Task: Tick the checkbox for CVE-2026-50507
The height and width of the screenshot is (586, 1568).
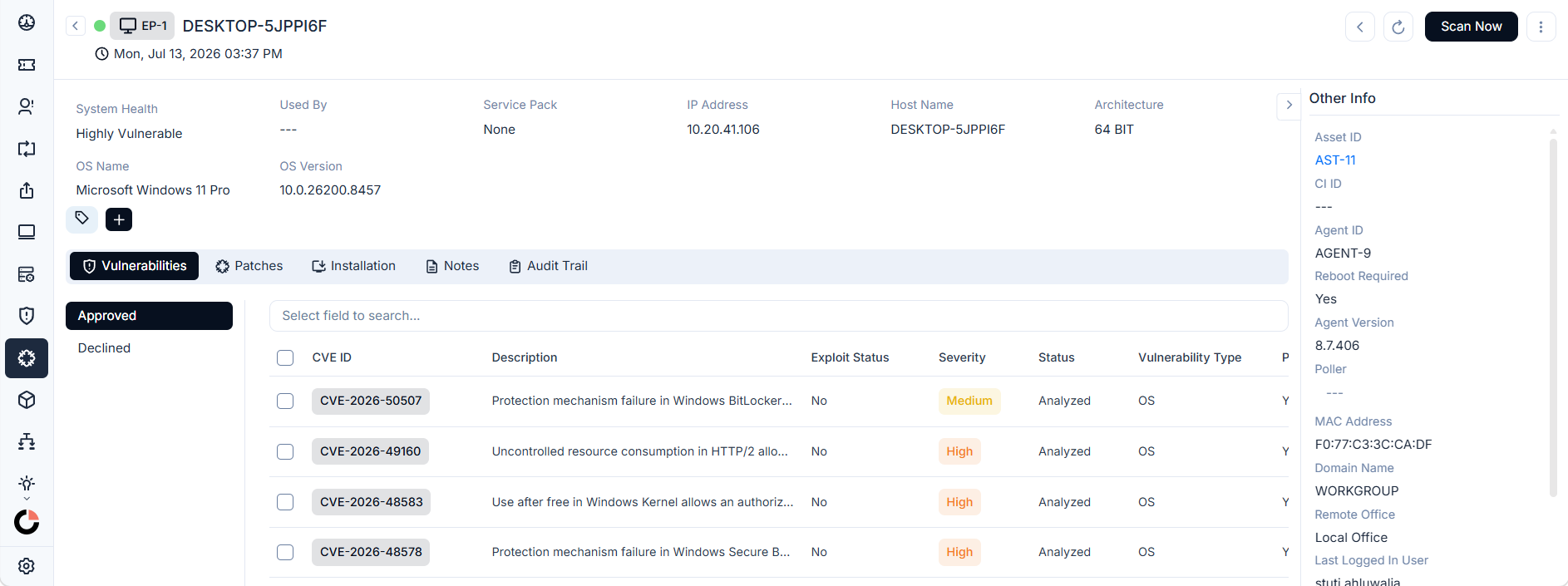Action: pyautogui.click(x=285, y=401)
